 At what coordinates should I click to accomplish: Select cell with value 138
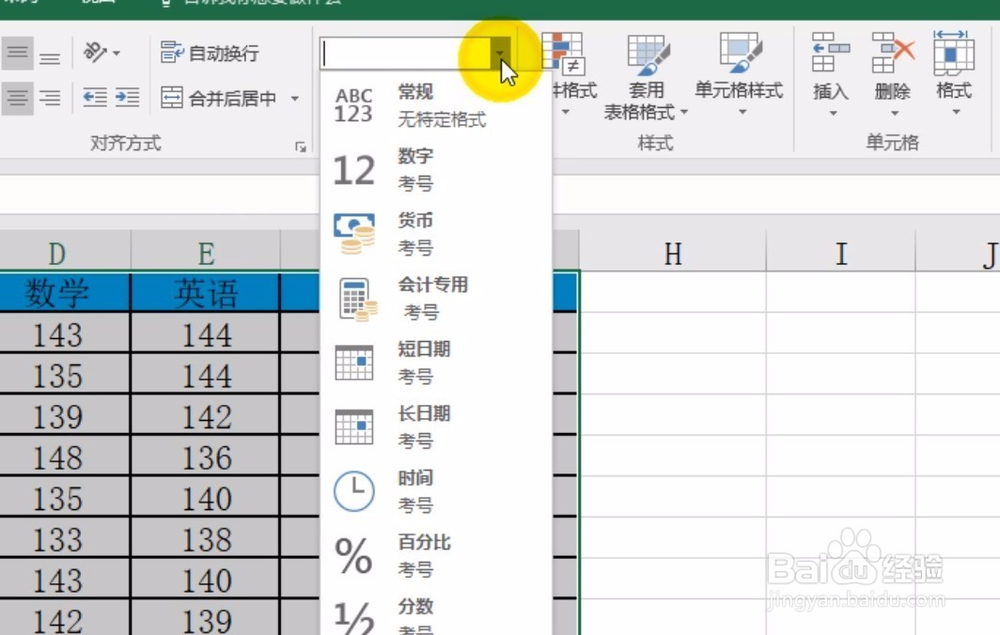tap(205, 537)
